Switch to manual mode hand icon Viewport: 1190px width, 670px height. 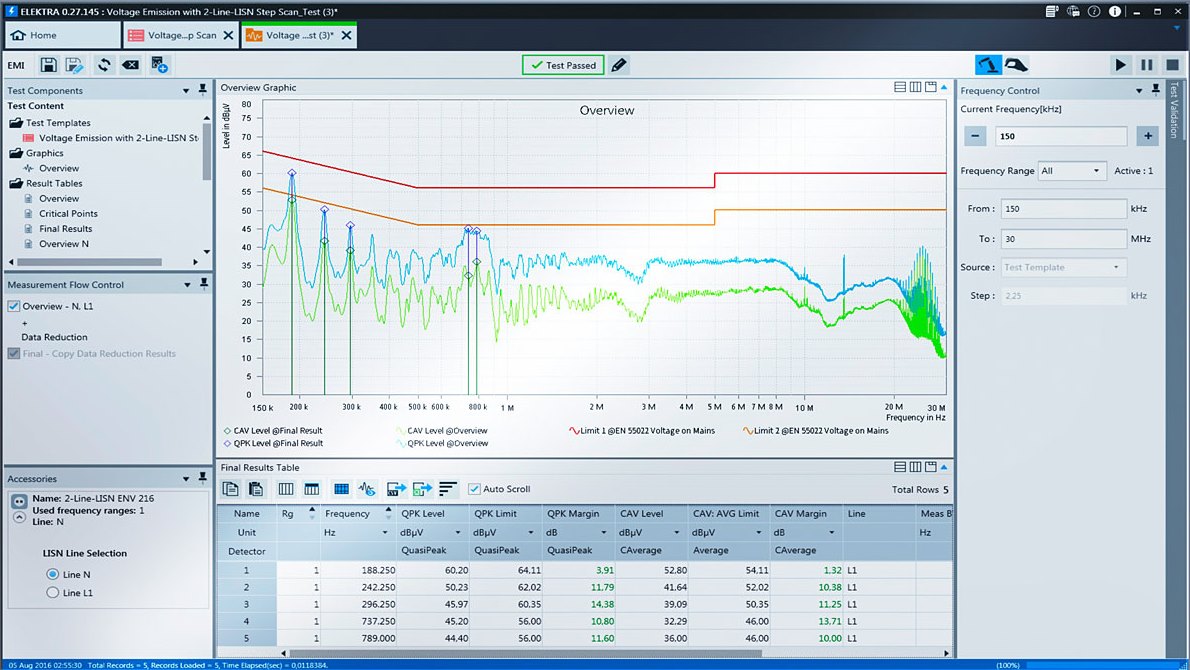[1016, 65]
